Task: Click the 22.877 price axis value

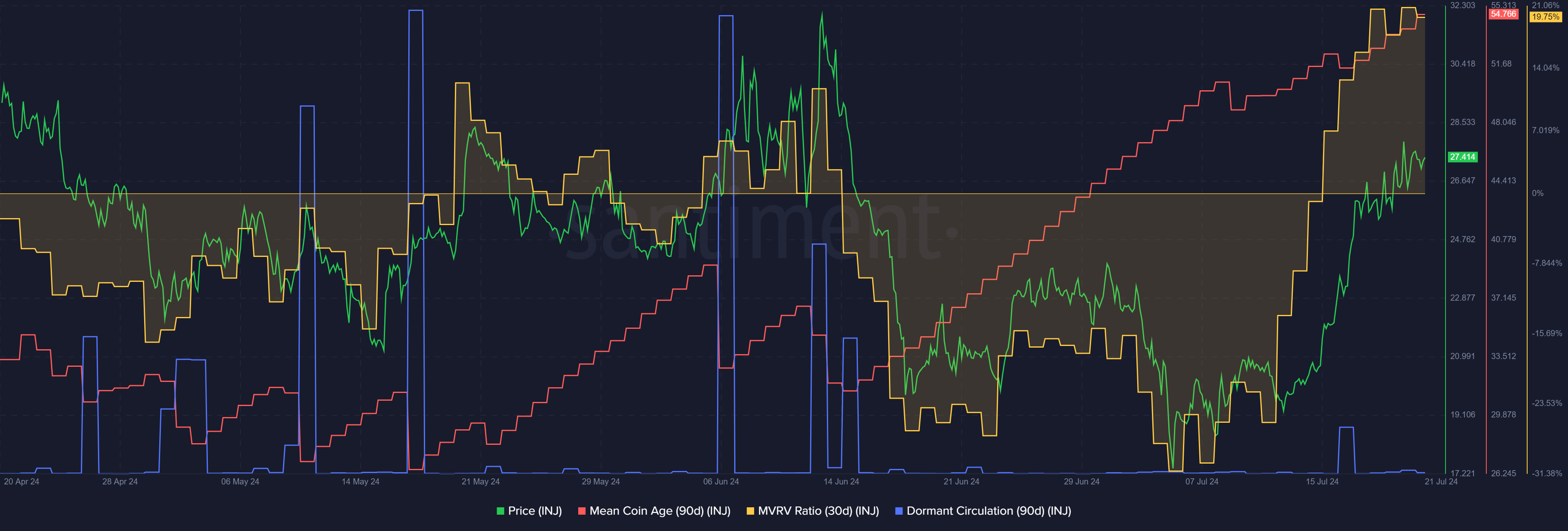Action: 1462,298
